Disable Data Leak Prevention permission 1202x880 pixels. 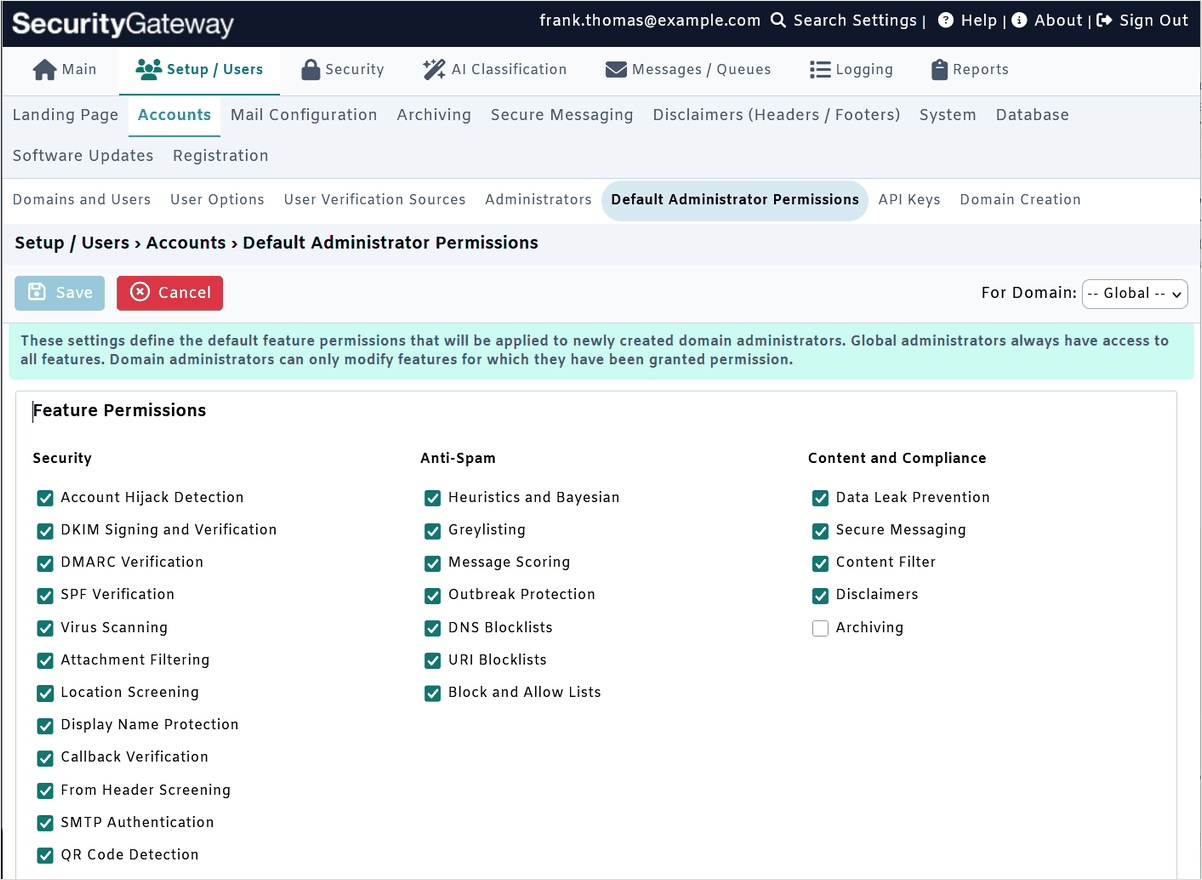[x=820, y=498]
